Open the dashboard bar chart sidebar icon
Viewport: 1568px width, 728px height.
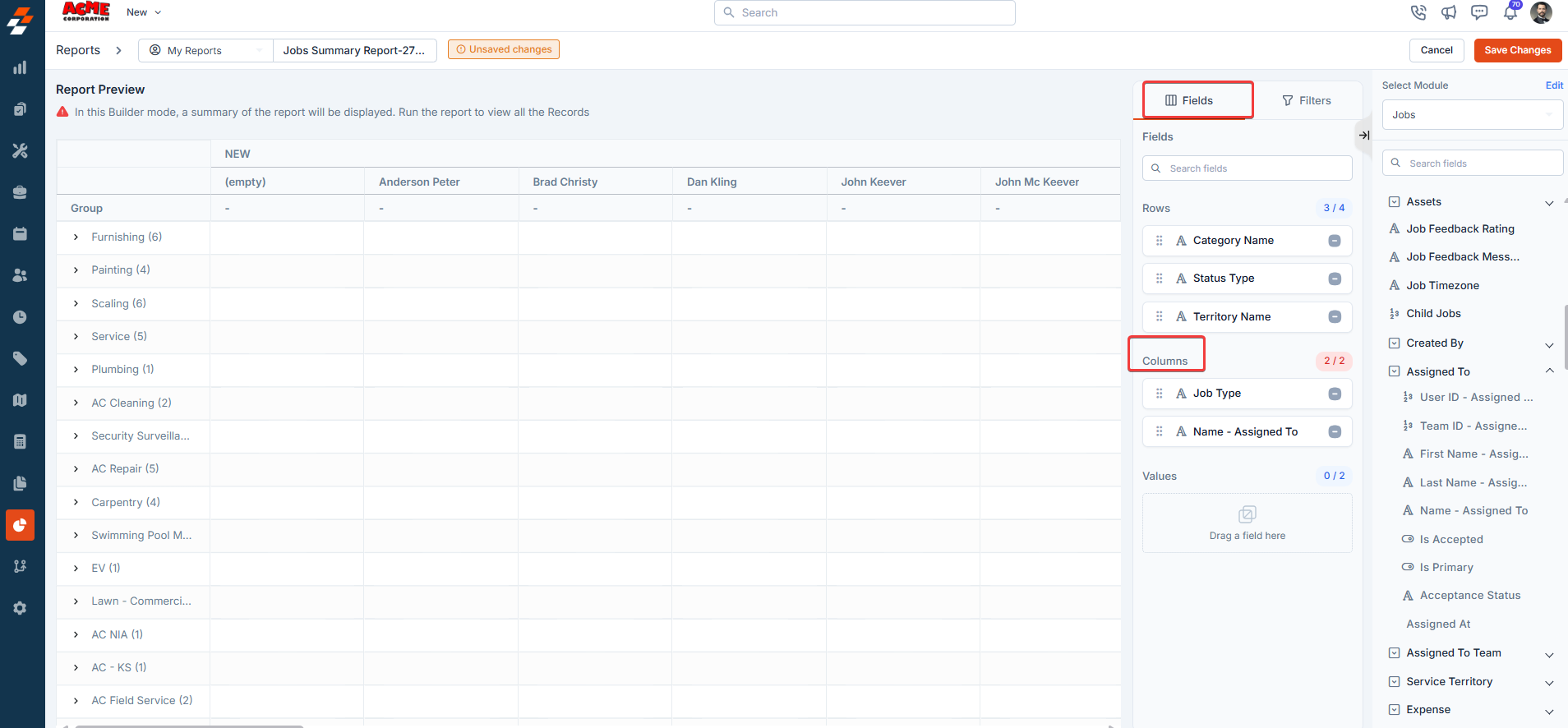(x=20, y=67)
